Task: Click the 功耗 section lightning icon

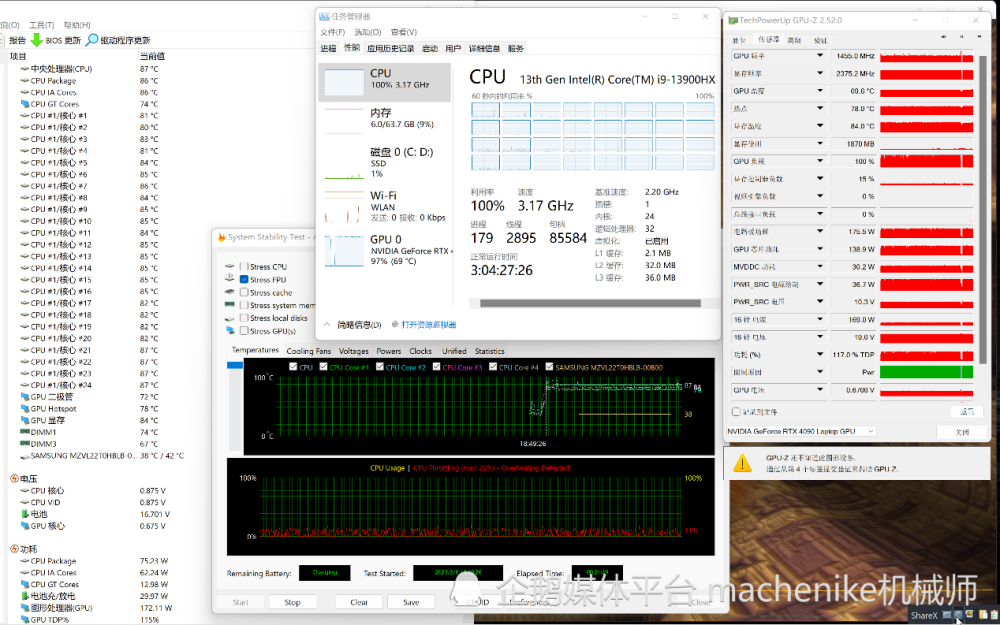Action: pyautogui.click(x=14, y=548)
